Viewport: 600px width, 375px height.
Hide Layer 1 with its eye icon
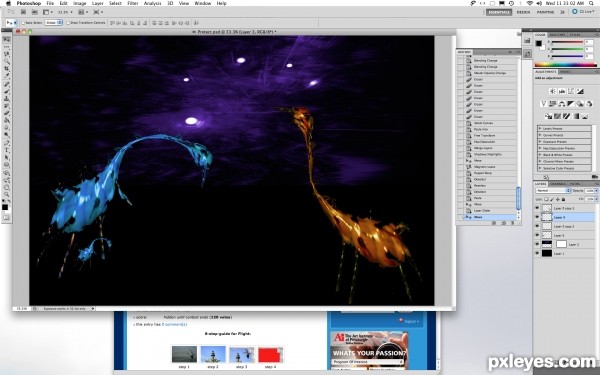(x=537, y=253)
